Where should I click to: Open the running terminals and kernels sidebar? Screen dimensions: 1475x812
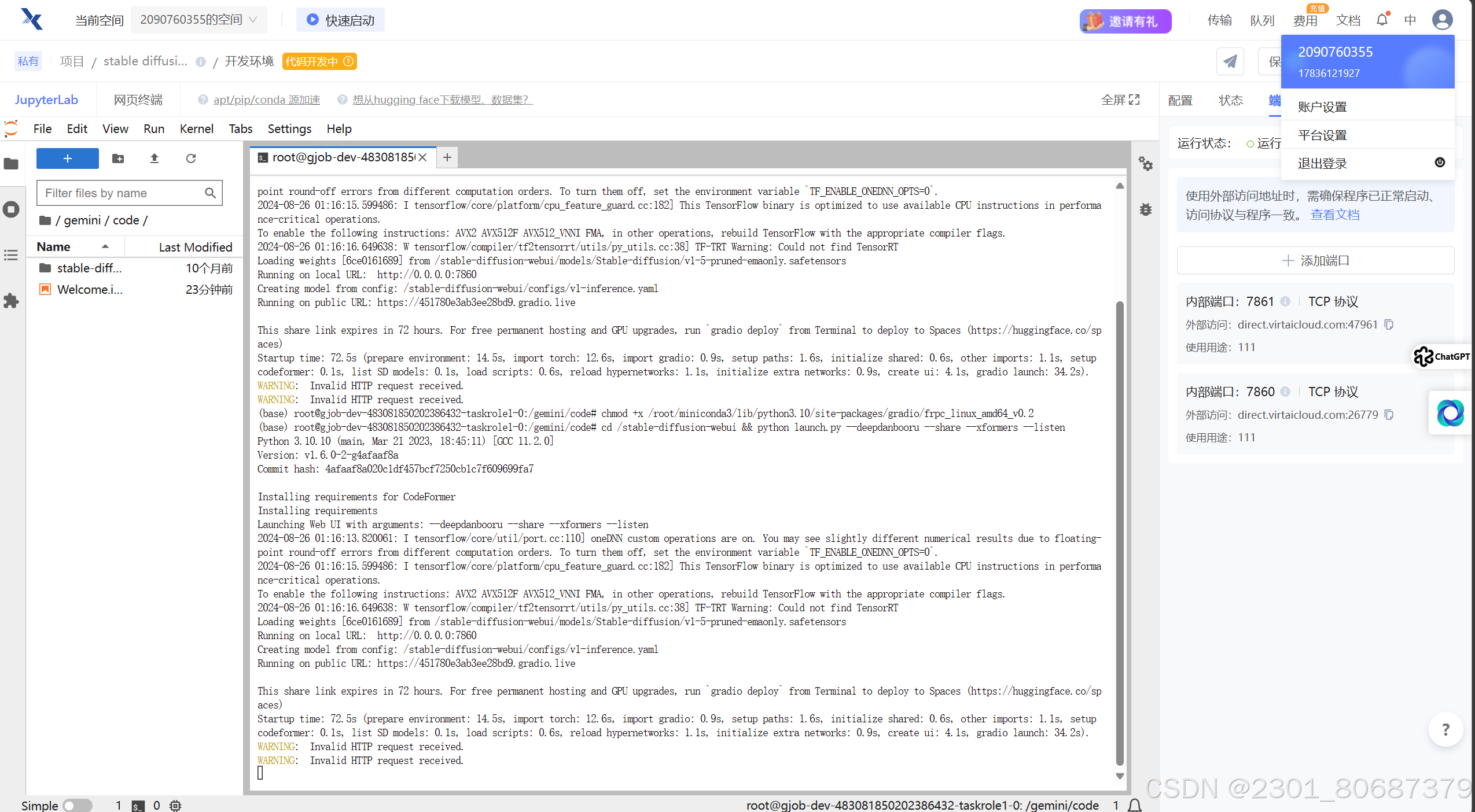pos(11,209)
